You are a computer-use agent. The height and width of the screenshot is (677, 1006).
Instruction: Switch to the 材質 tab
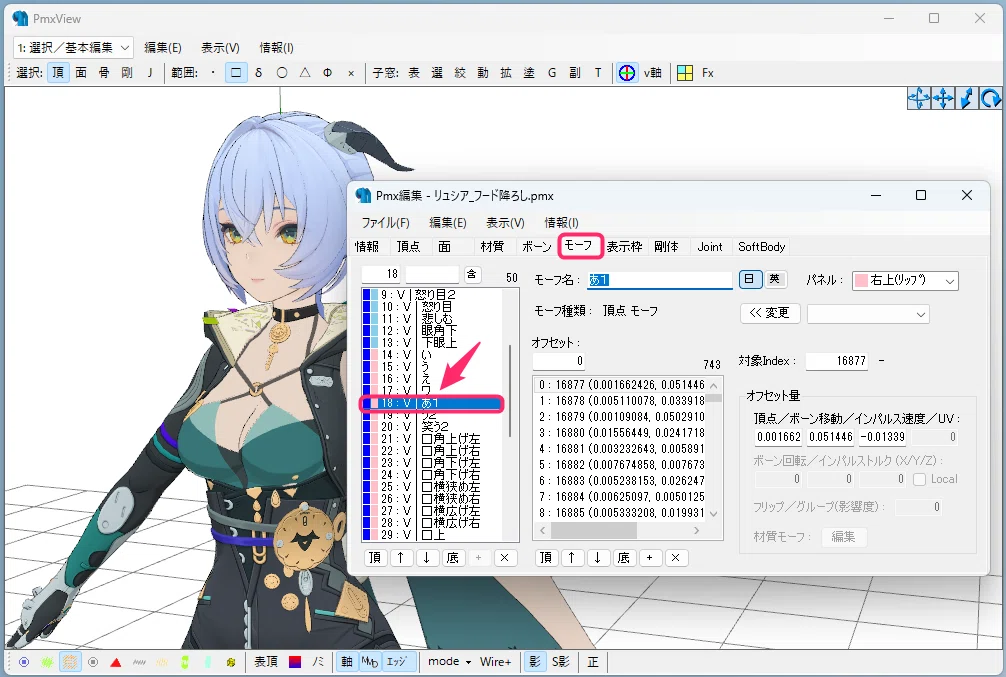tap(492, 246)
